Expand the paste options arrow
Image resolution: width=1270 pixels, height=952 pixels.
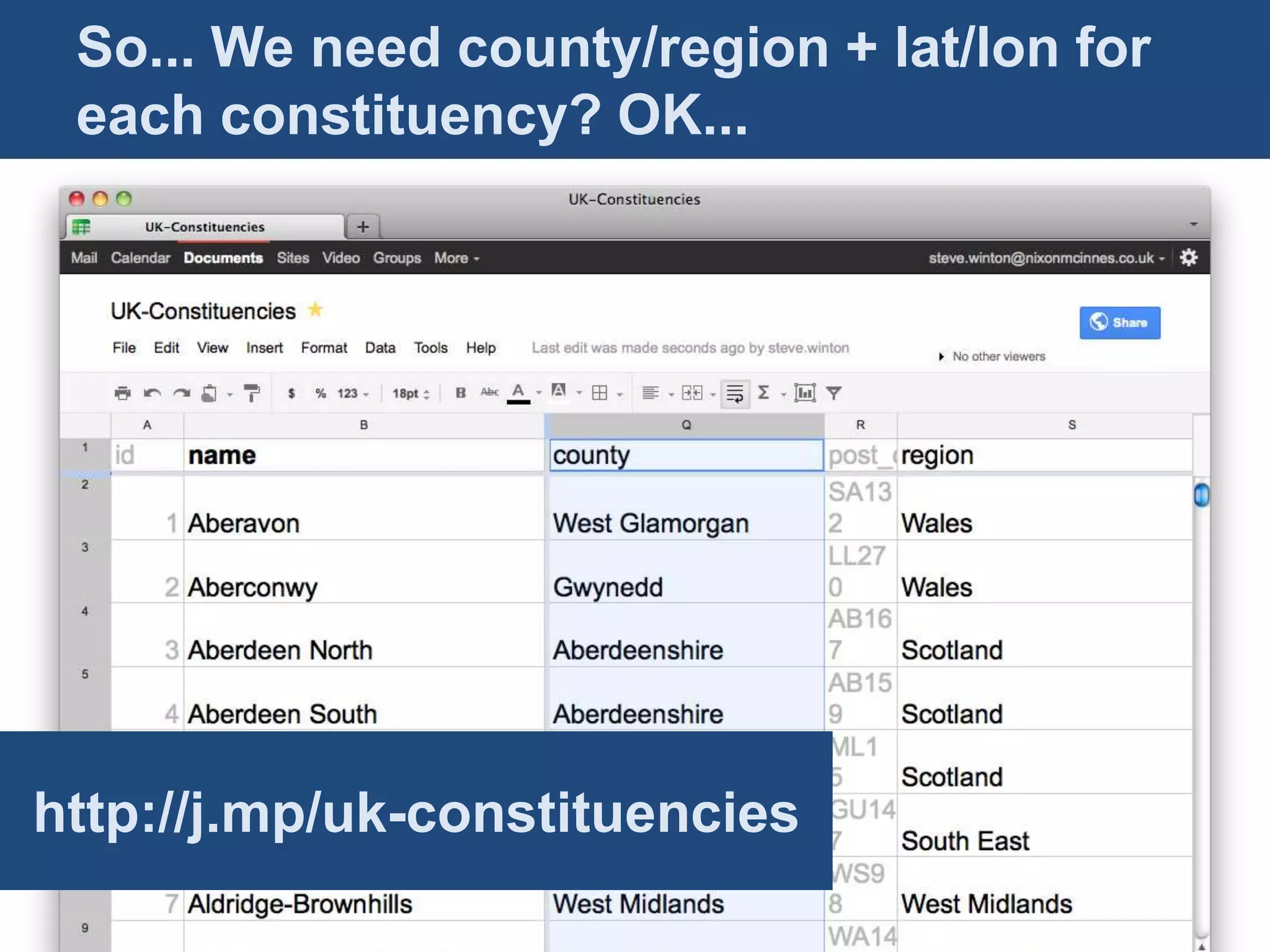click(229, 394)
